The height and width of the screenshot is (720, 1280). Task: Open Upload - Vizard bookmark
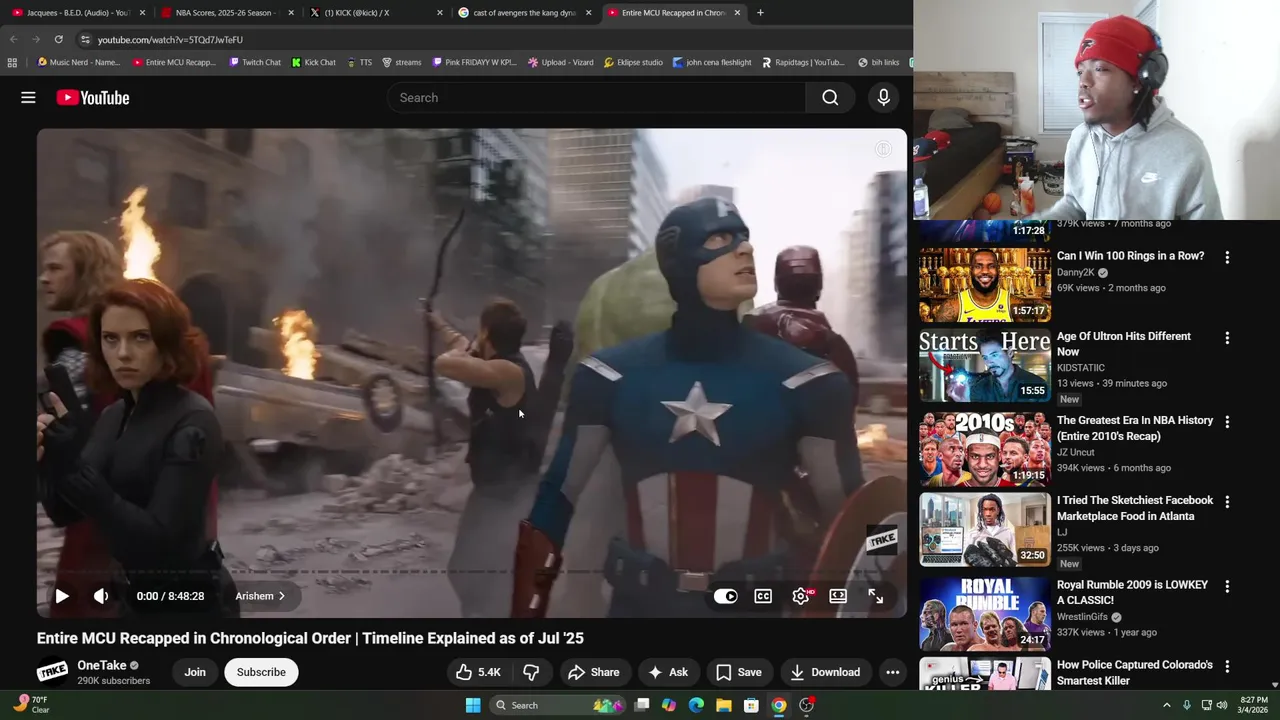560,62
